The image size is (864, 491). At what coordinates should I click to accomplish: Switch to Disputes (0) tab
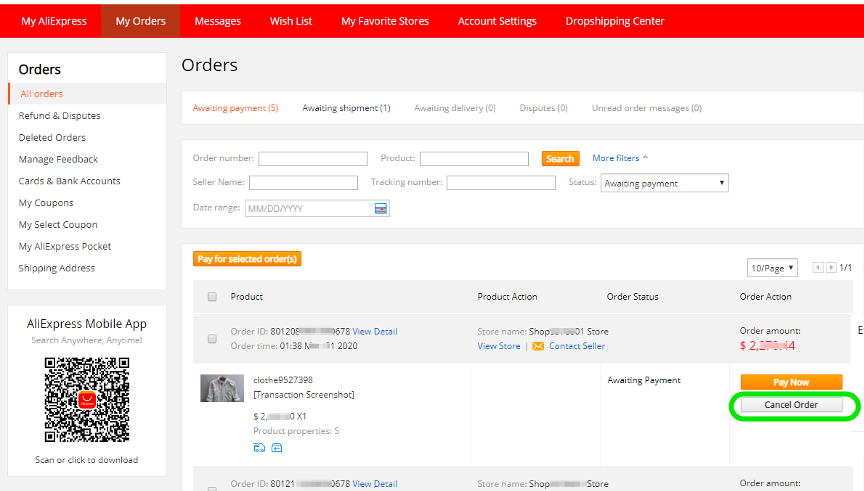click(x=543, y=108)
